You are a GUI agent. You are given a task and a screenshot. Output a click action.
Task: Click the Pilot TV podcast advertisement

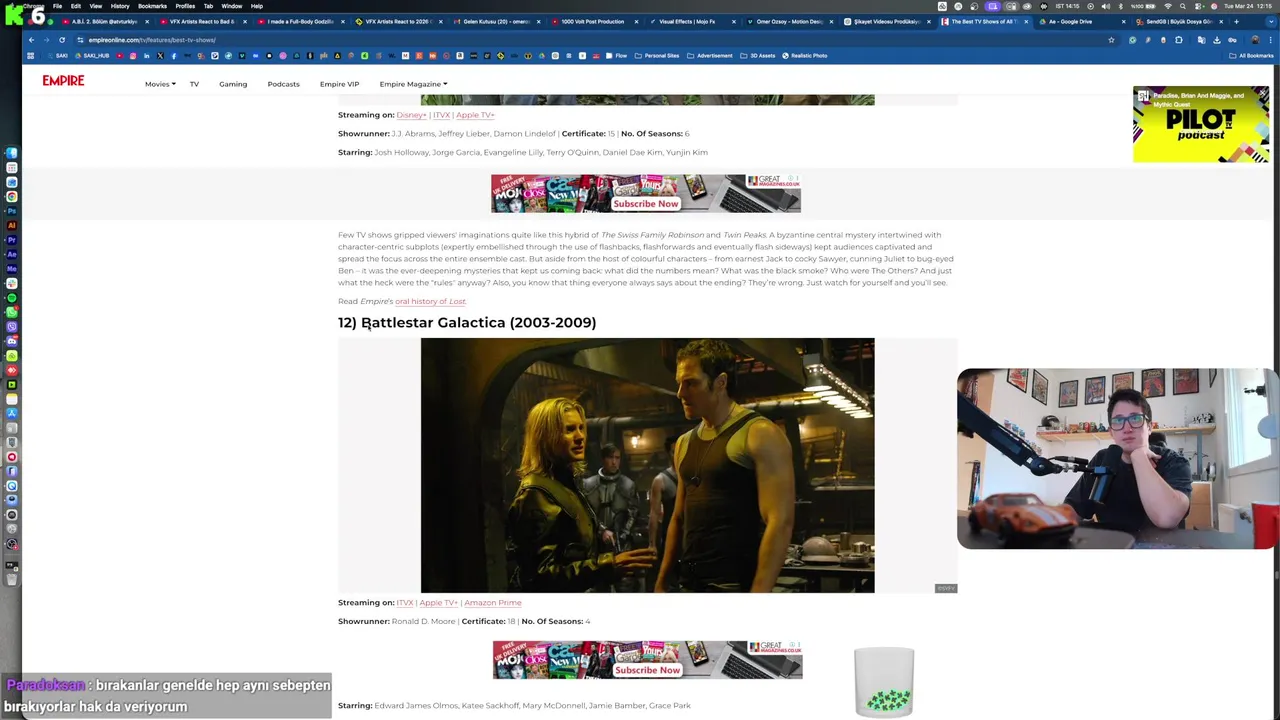(x=1200, y=125)
